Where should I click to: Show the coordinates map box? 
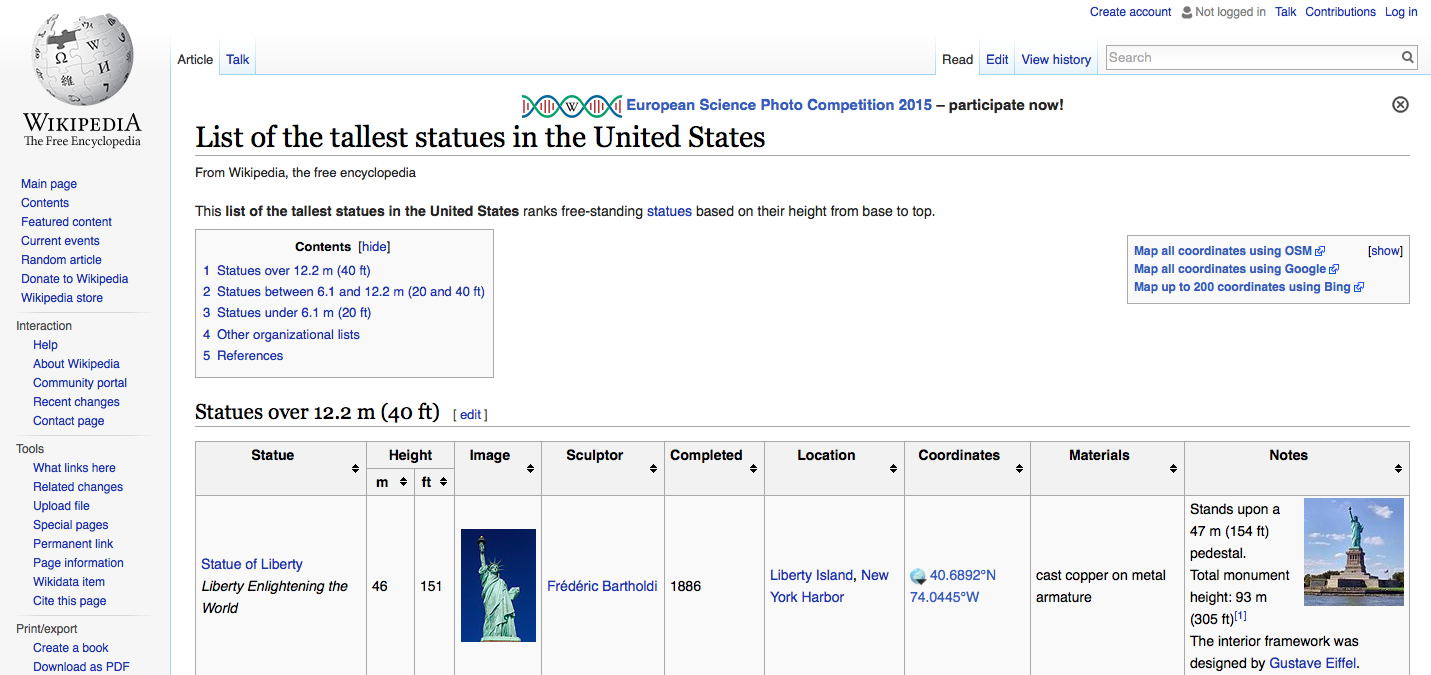coord(1385,251)
